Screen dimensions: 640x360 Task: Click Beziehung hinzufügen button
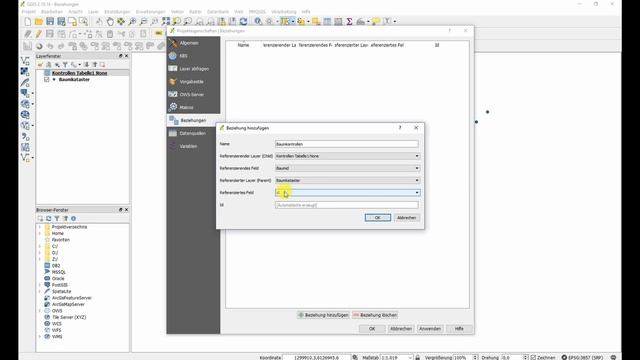(x=323, y=315)
